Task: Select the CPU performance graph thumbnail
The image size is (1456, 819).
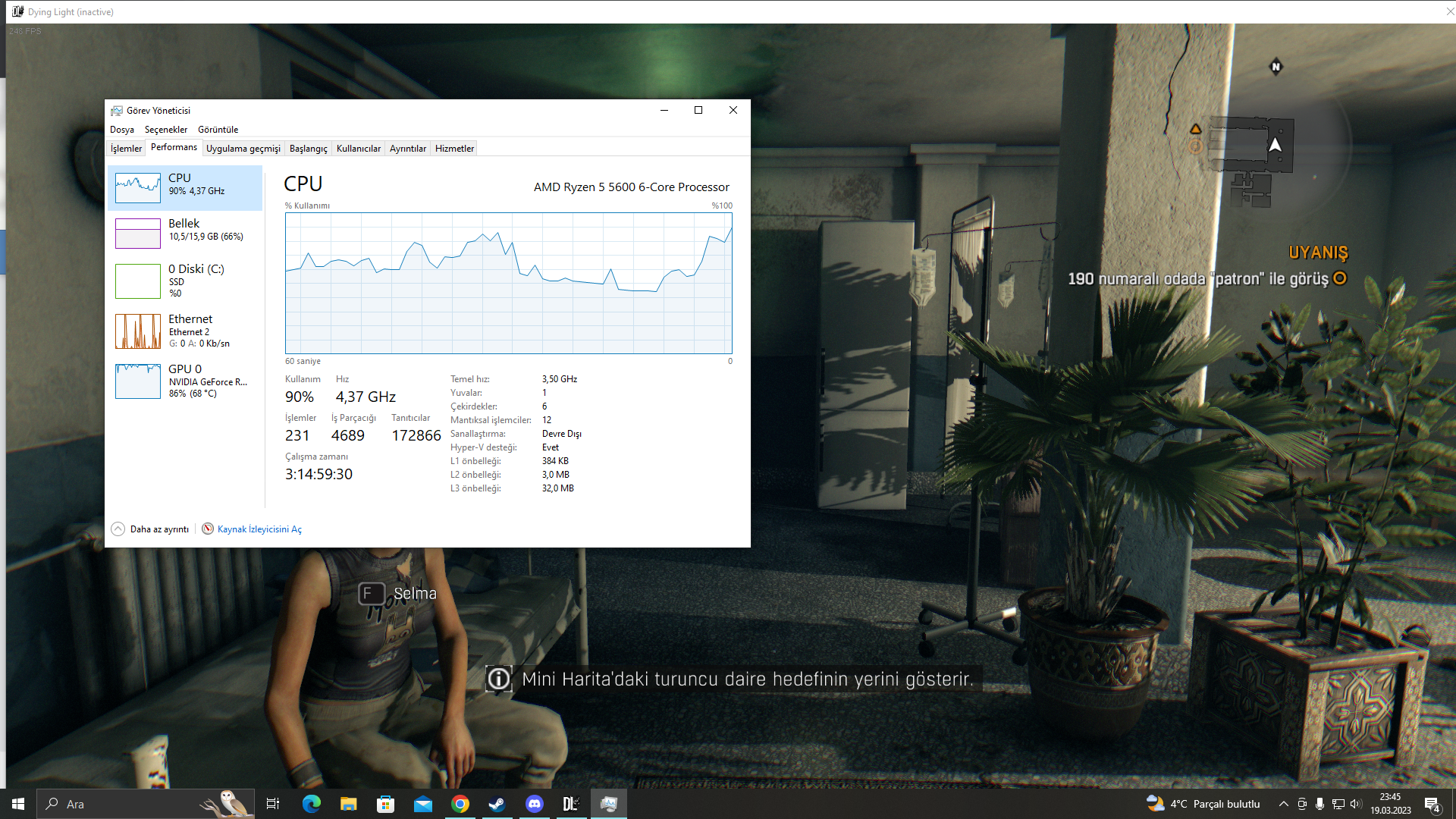Action: (x=138, y=187)
